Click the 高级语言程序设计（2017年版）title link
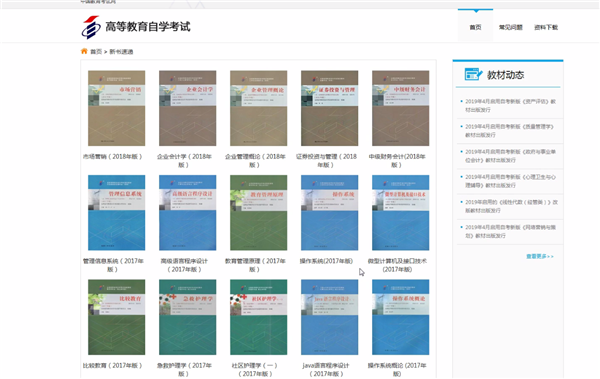600x379 pixels. pyautogui.click(x=184, y=265)
